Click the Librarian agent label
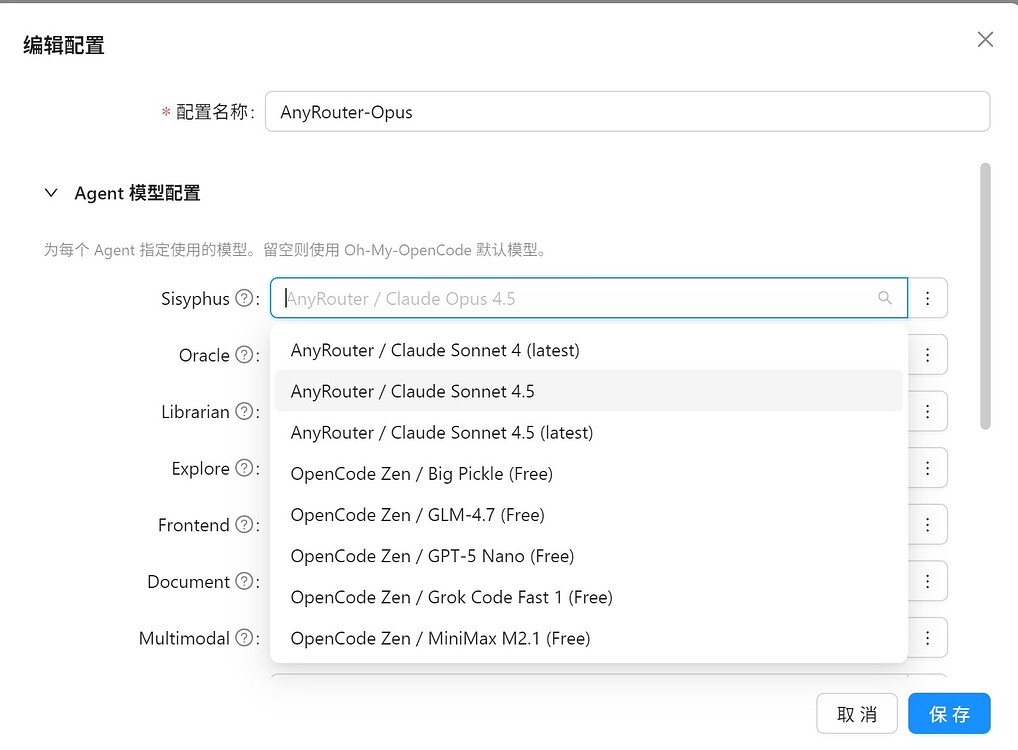The image size is (1018, 750). point(195,411)
